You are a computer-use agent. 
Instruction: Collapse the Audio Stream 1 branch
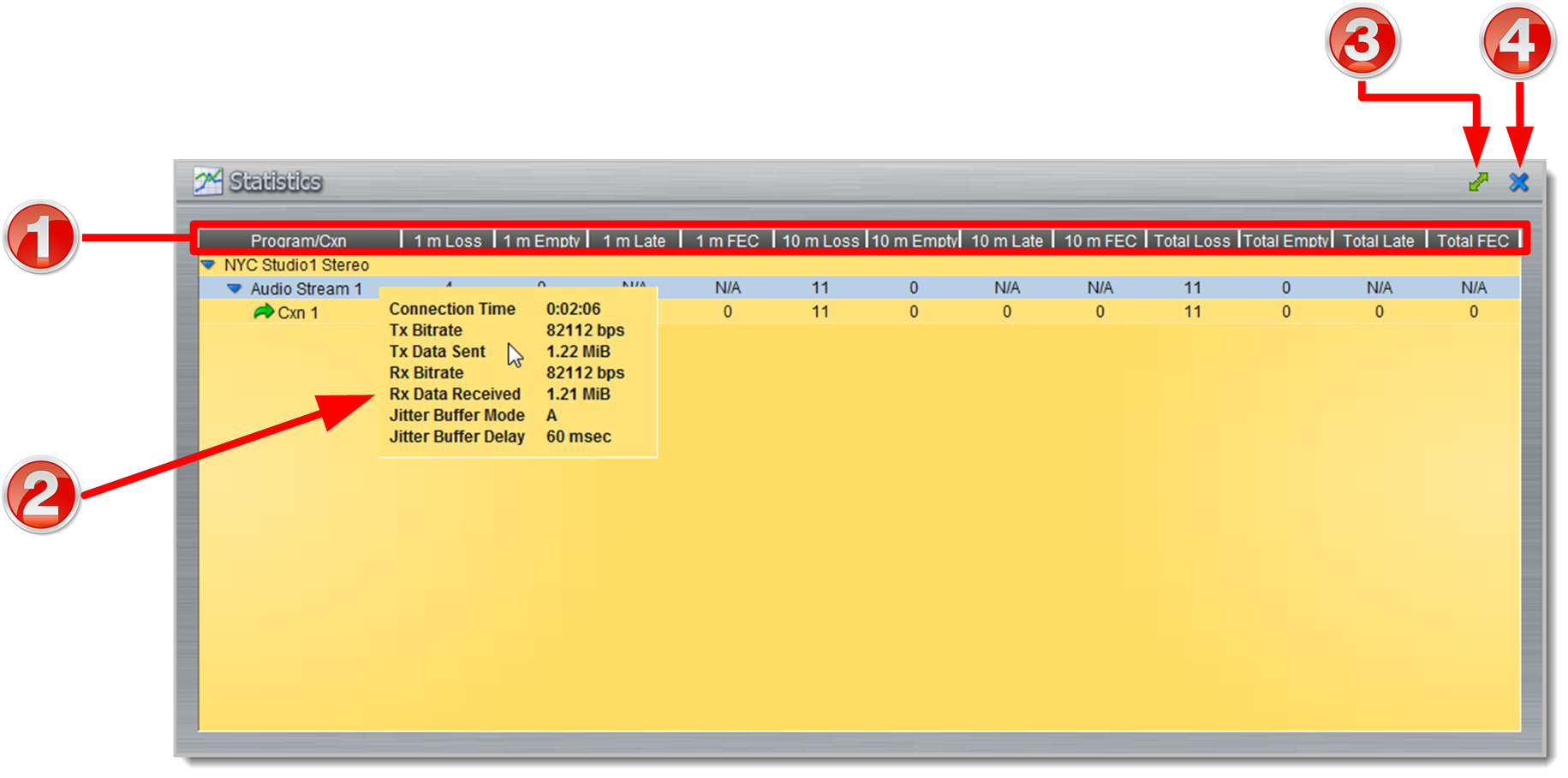[234, 289]
